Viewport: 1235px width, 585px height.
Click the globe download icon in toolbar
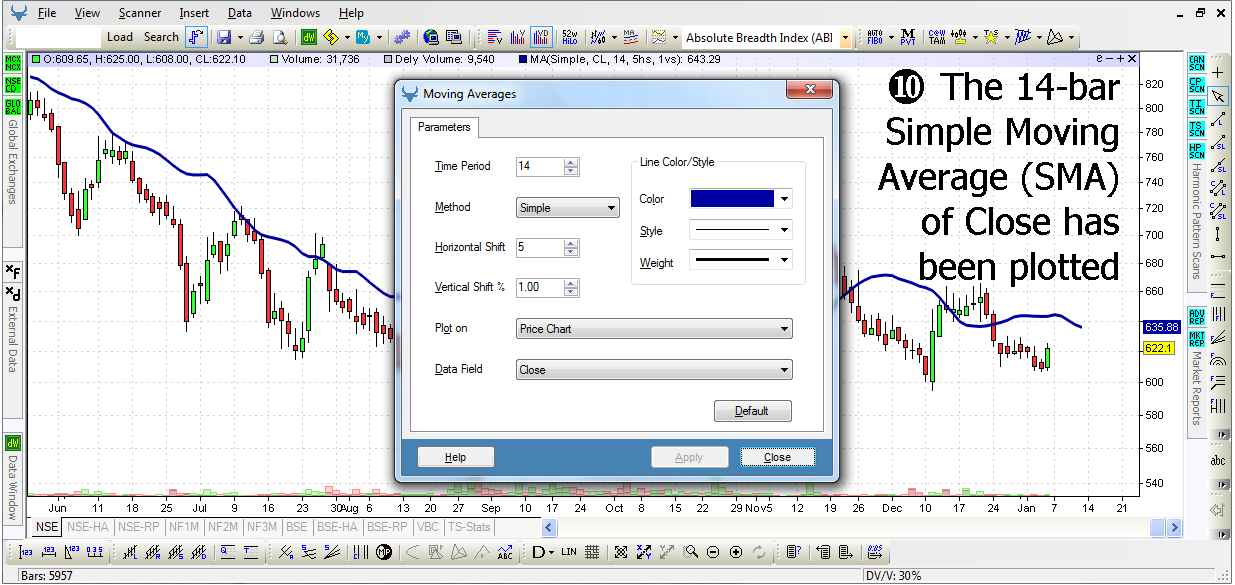point(431,37)
